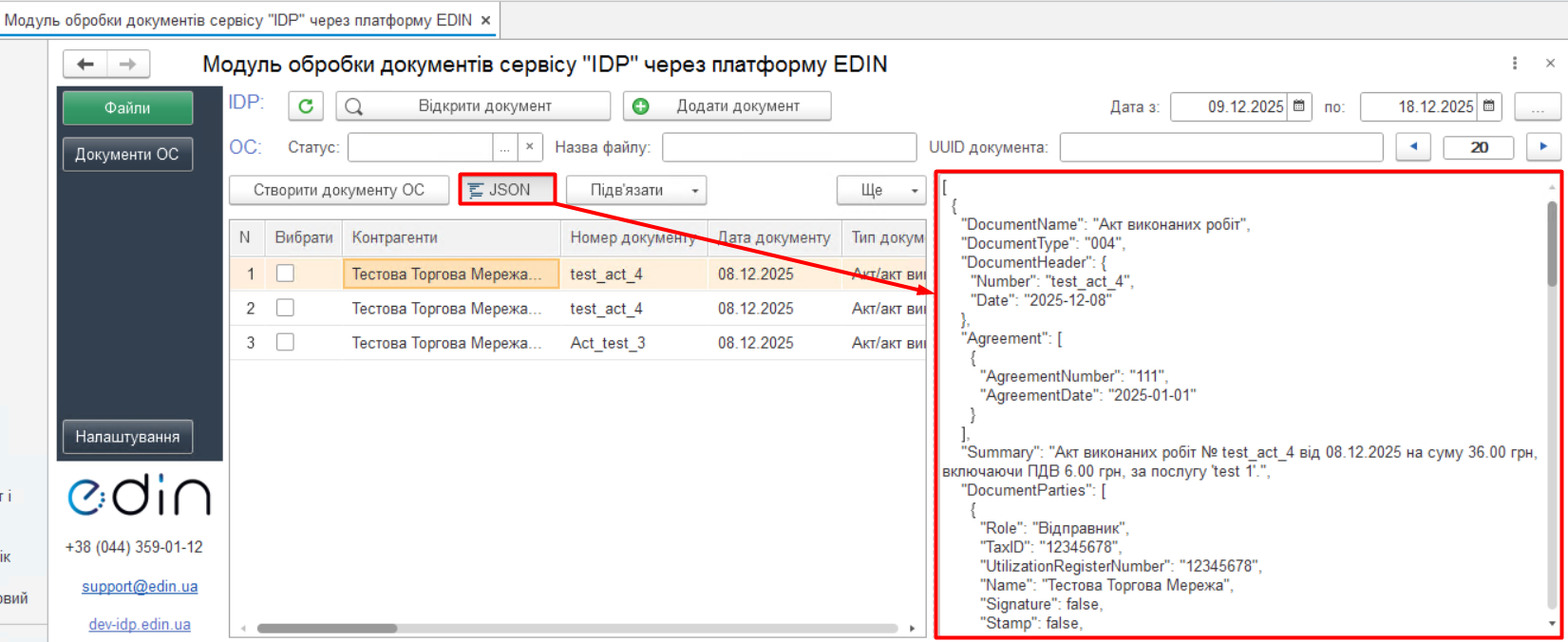The height and width of the screenshot is (642, 1568).
Task: Go to next page with blue right arrow
Action: [1543, 147]
